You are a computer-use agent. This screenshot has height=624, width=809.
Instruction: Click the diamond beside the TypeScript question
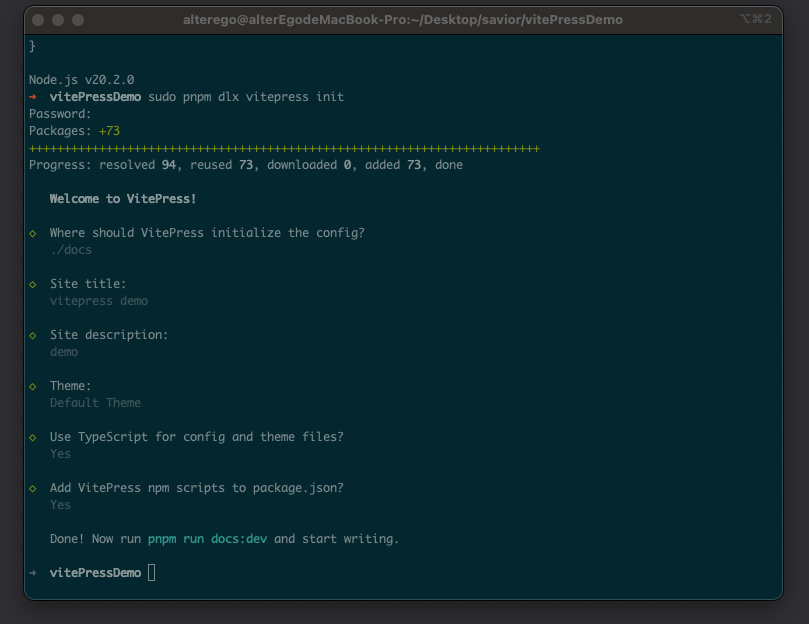click(x=33, y=438)
